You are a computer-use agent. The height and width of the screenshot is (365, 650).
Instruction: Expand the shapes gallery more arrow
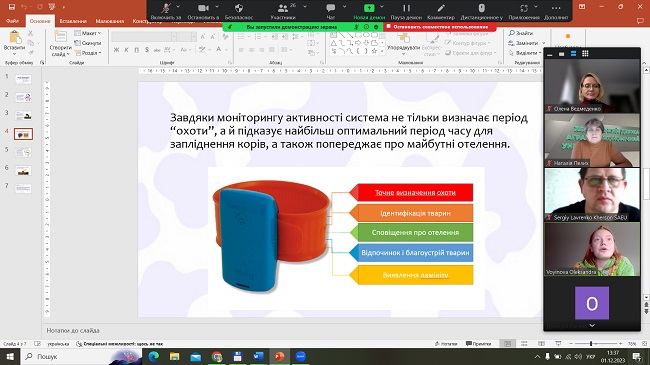pos(382,51)
